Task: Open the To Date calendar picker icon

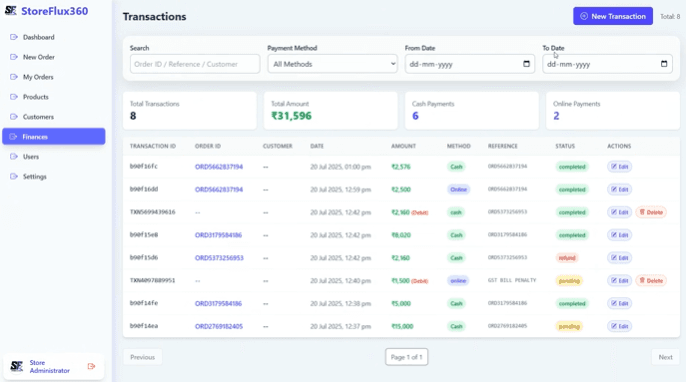Action: tap(664, 64)
